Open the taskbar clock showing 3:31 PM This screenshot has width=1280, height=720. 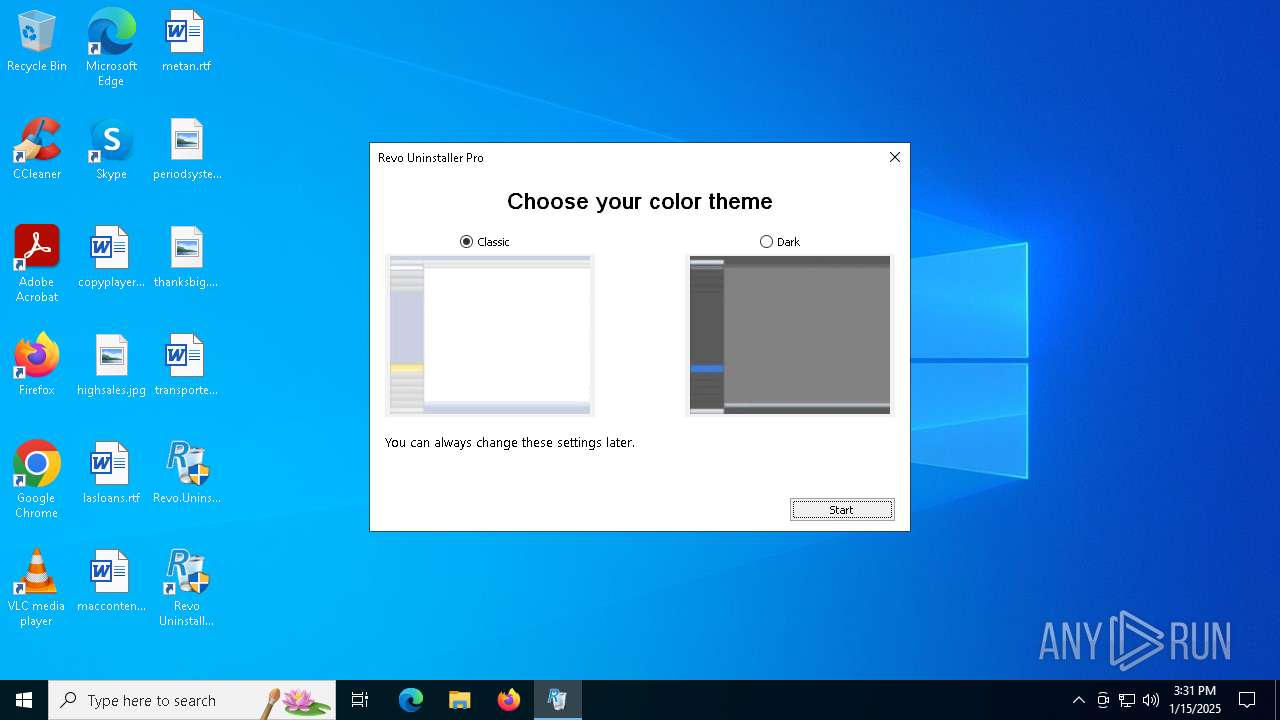1195,700
